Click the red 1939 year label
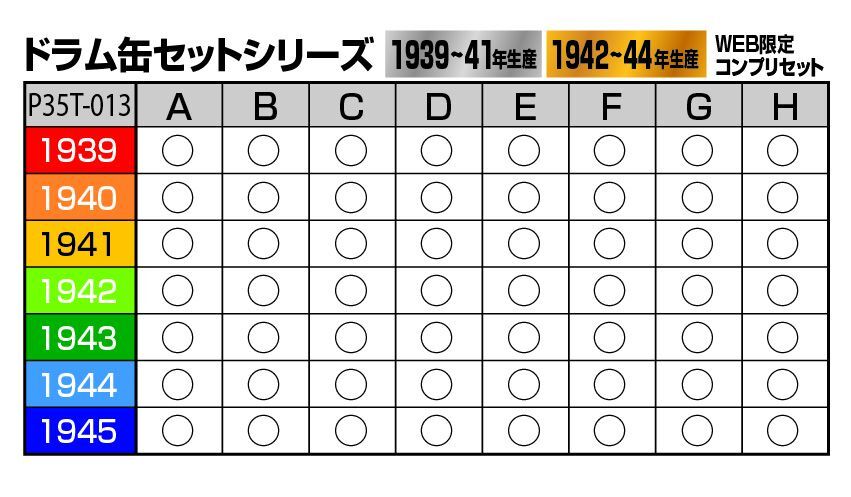The width and height of the screenshot is (851, 497). click(80, 151)
